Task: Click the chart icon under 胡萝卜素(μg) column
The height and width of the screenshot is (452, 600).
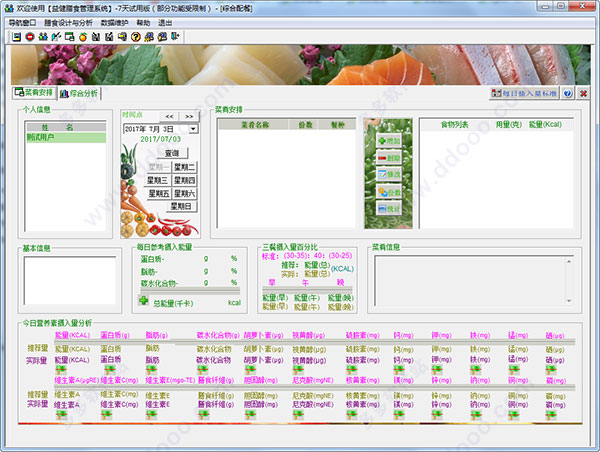Action: [250, 370]
